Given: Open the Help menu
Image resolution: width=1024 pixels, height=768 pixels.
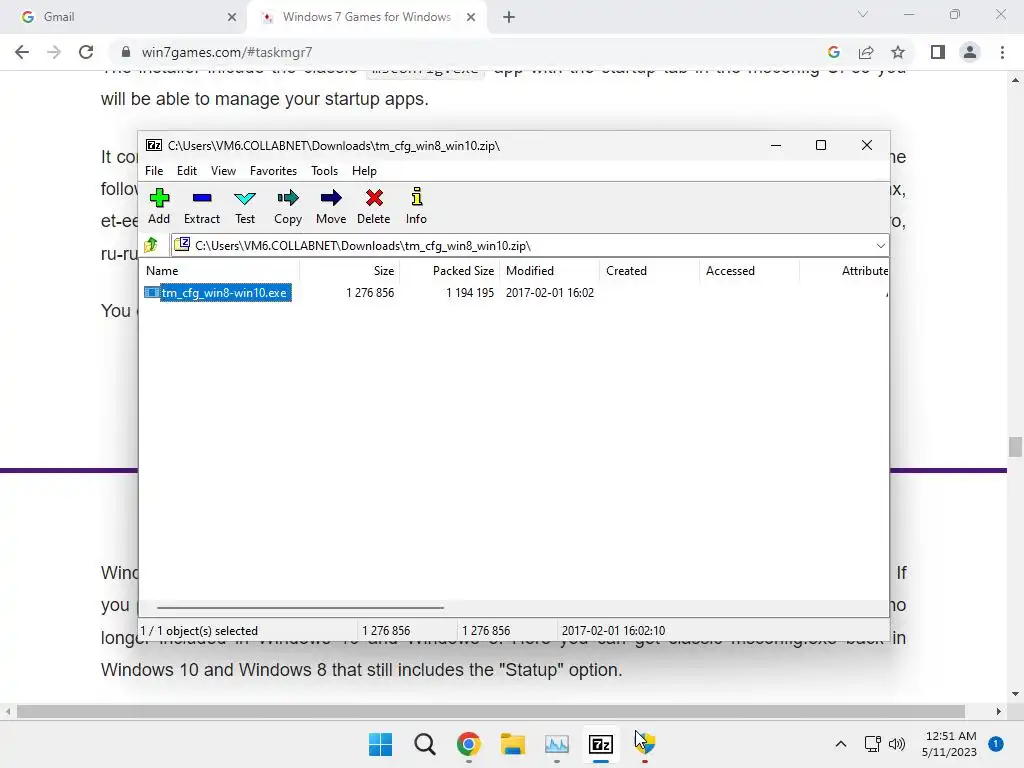Looking at the screenshot, I should click(364, 170).
